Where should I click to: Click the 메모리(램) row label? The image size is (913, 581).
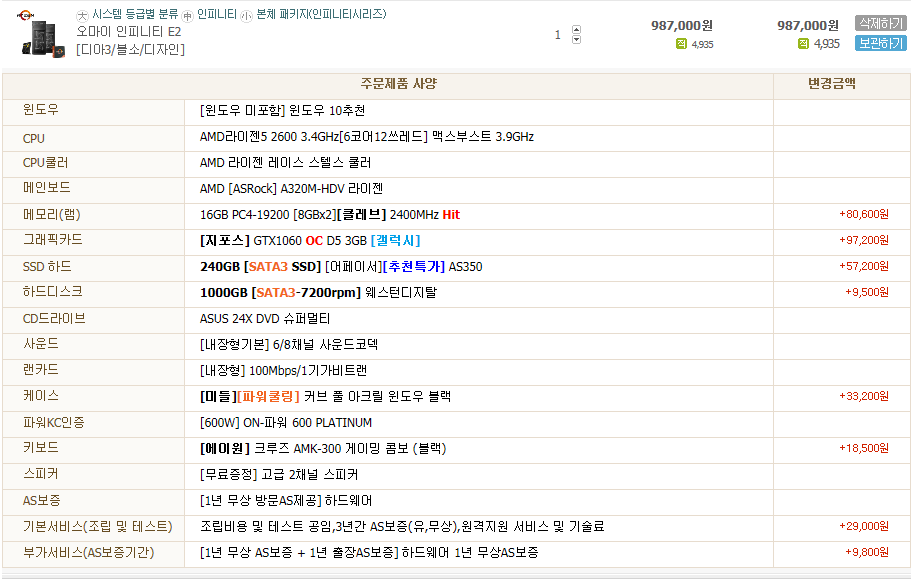(x=51, y=215)
